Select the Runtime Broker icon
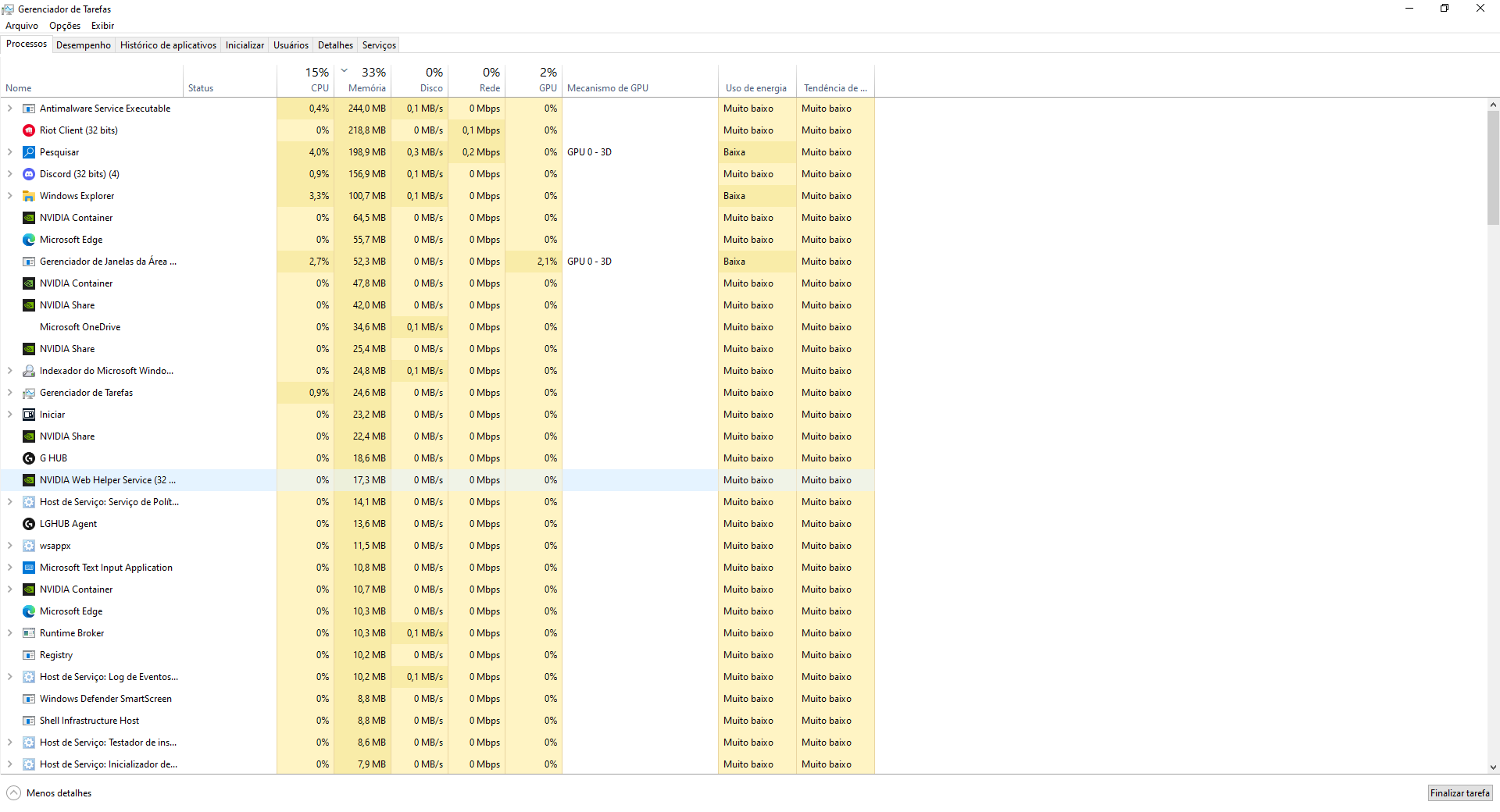 click(29, 633)
